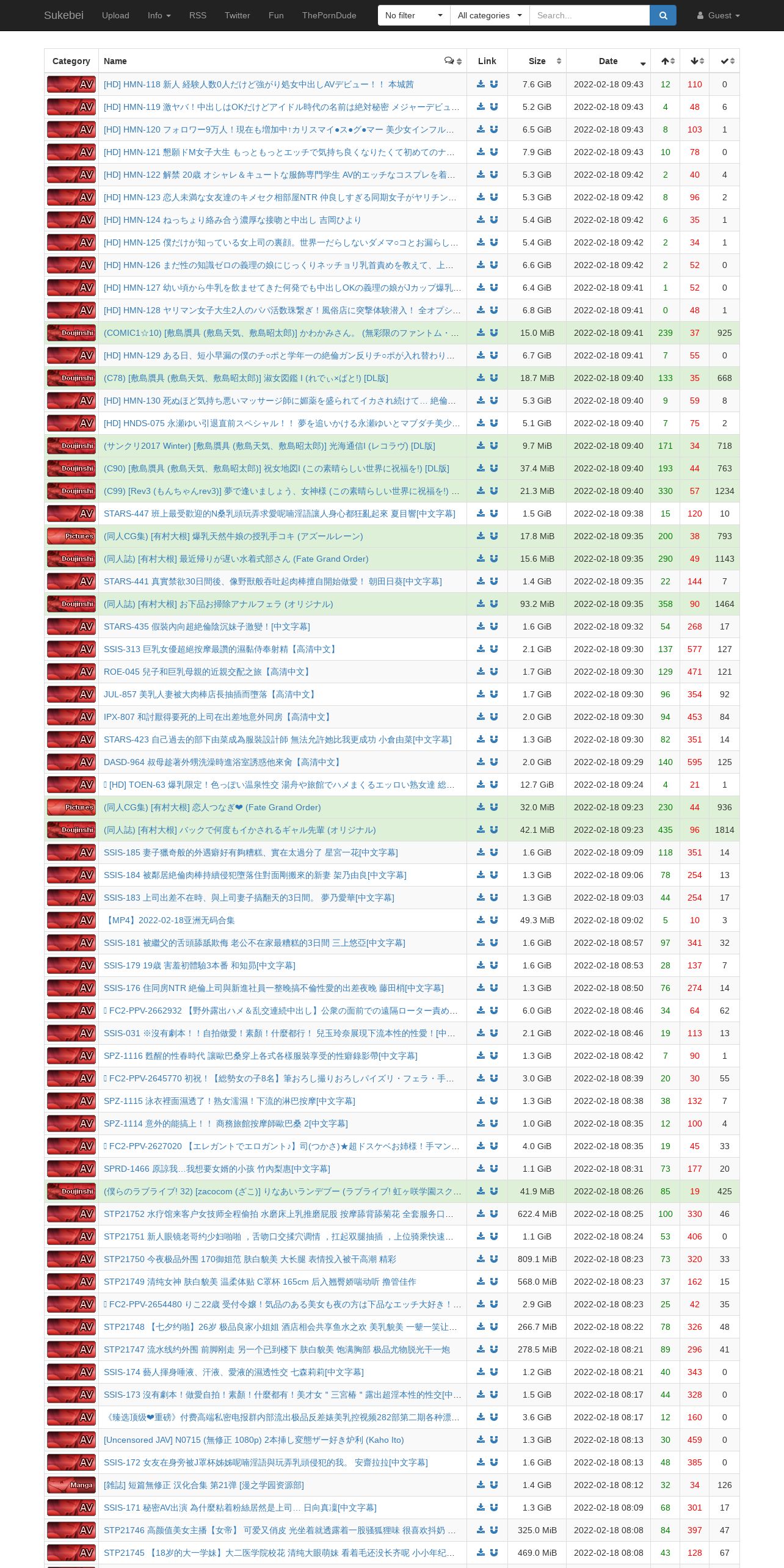Click the blue search magnifier button
This screenshot has width=784, height=1568.
pos(663,15)
